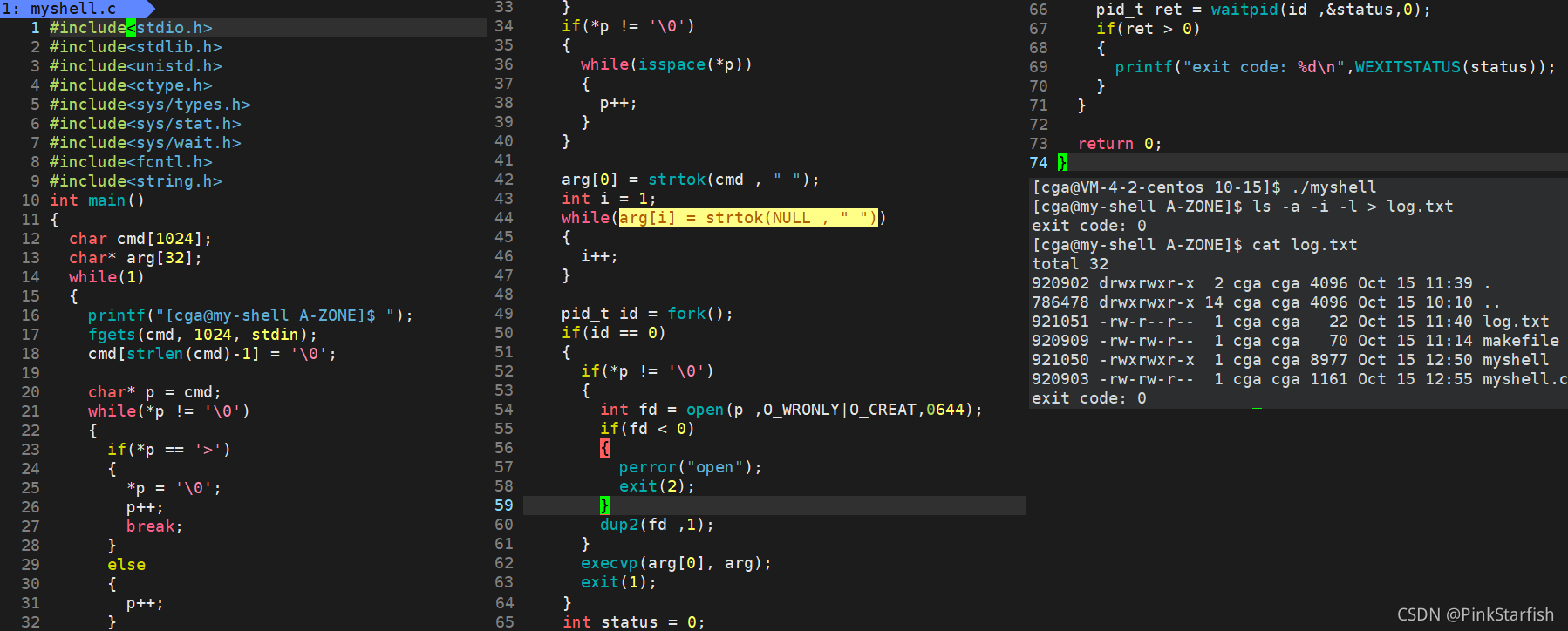Click the 'return 0;' line

click(1120, 144)
